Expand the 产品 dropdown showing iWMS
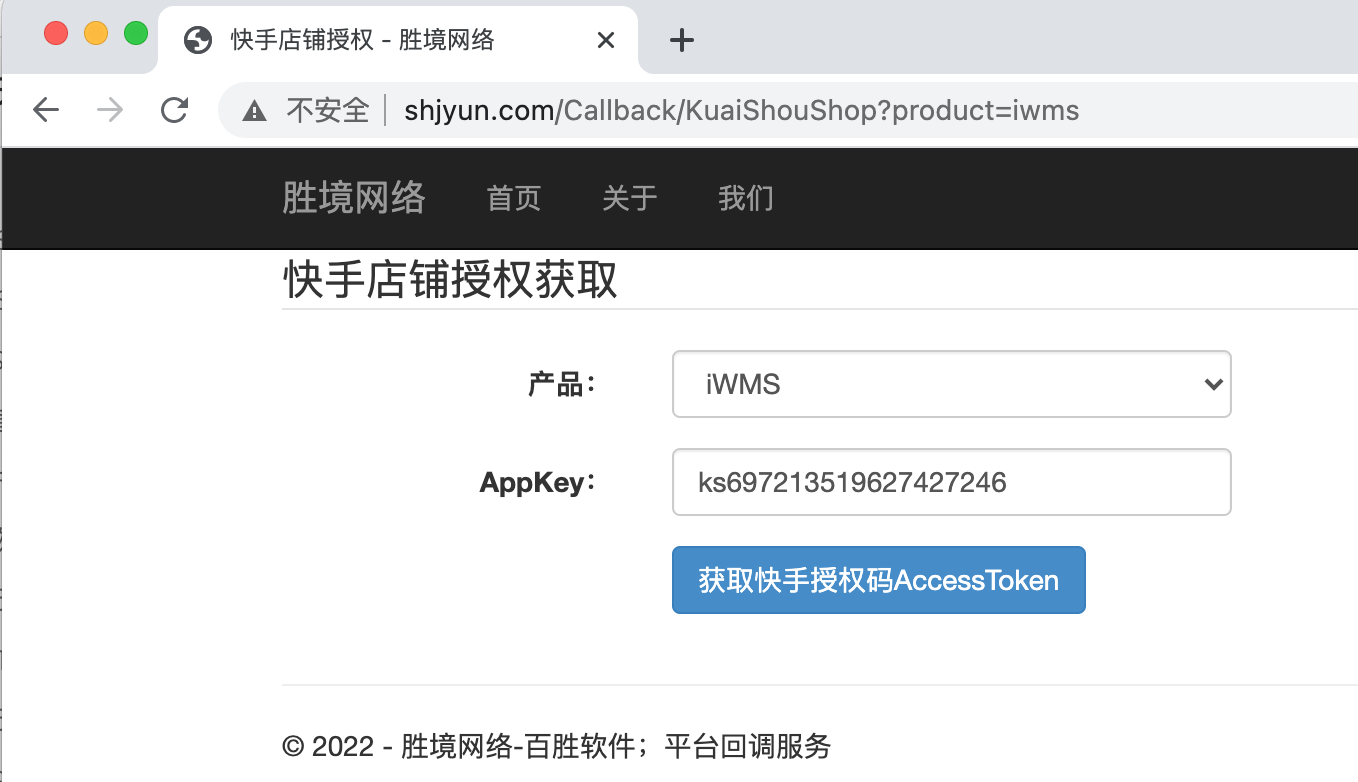This screenshot has height=782, width=1358. [950, 384]
